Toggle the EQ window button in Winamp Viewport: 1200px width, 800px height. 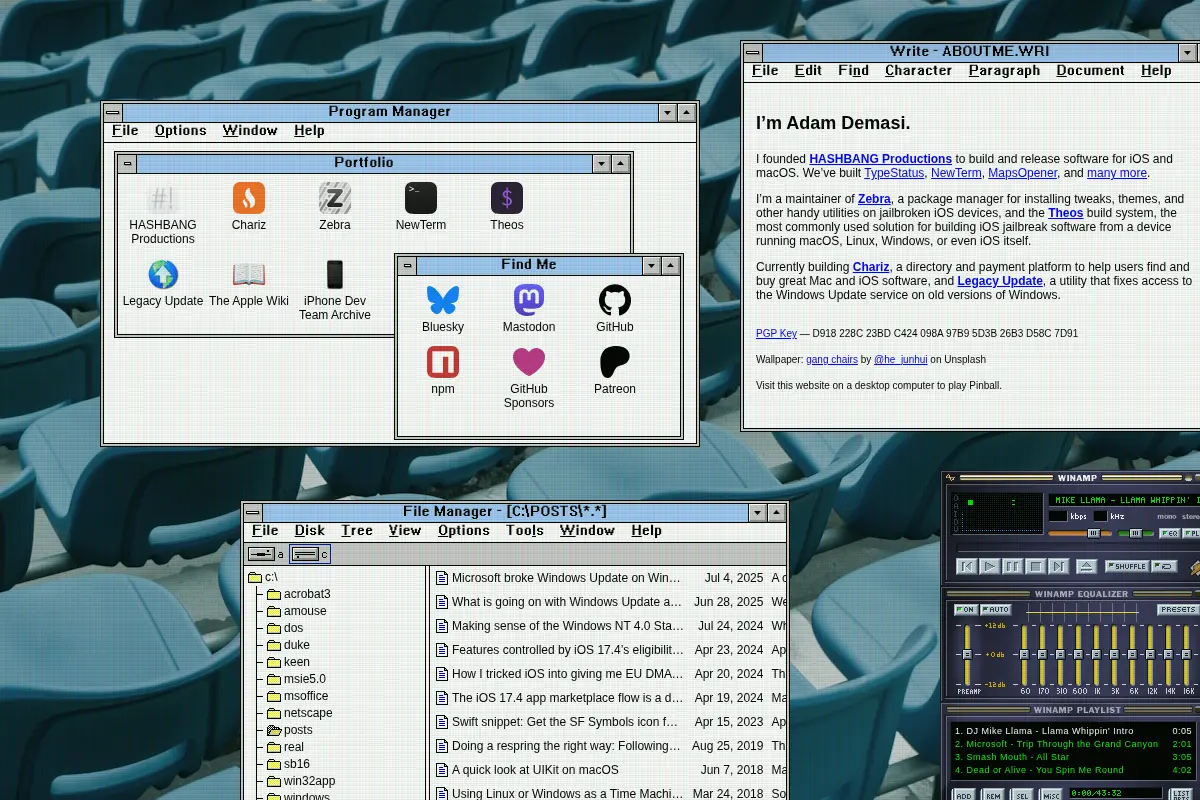(1169, 533)
